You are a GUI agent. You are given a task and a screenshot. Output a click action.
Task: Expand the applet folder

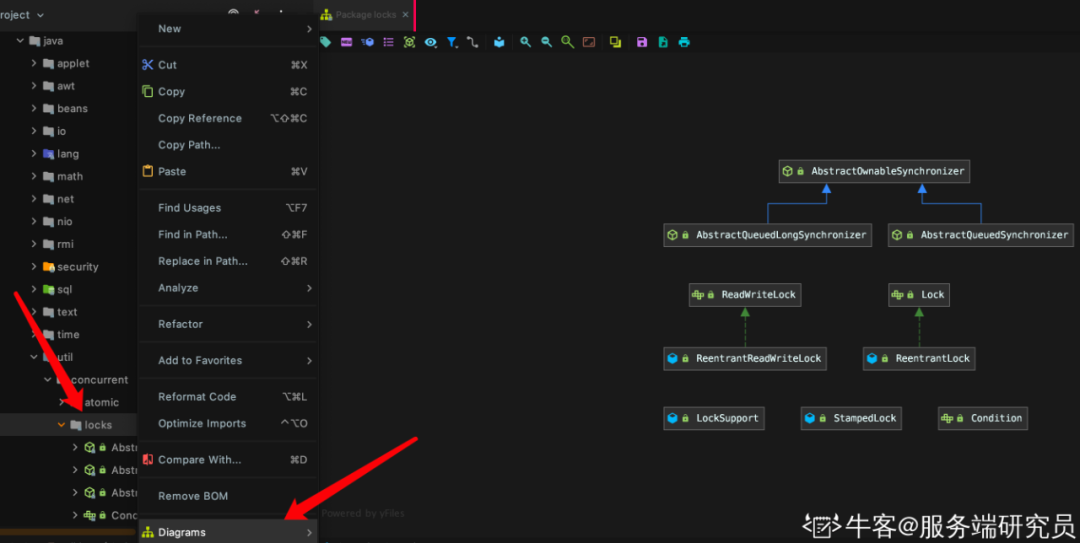pos(34,63)
